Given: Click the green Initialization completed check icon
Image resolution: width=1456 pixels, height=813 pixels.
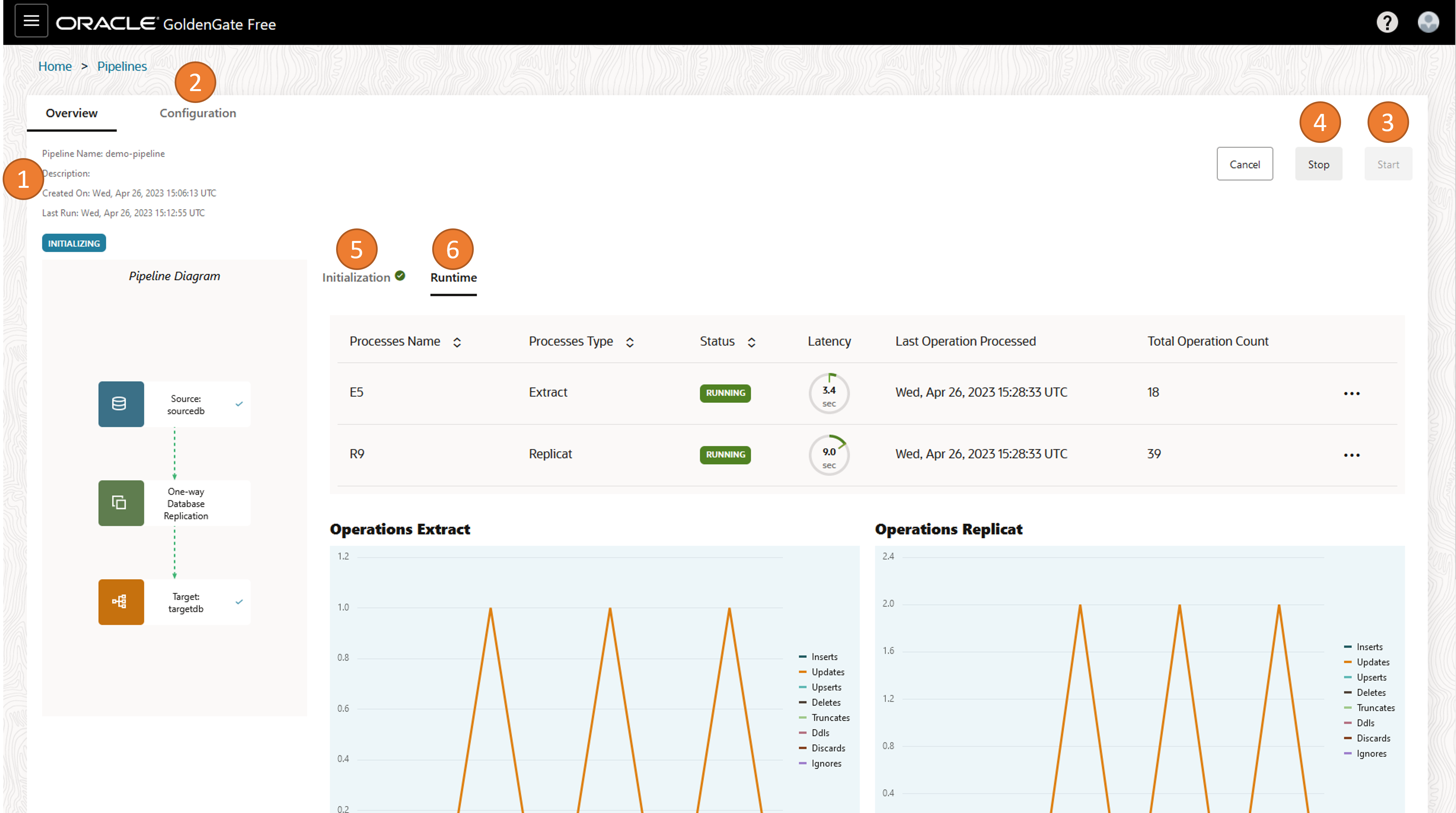Looking at the screenshot, I should click(x=400, y=276).
